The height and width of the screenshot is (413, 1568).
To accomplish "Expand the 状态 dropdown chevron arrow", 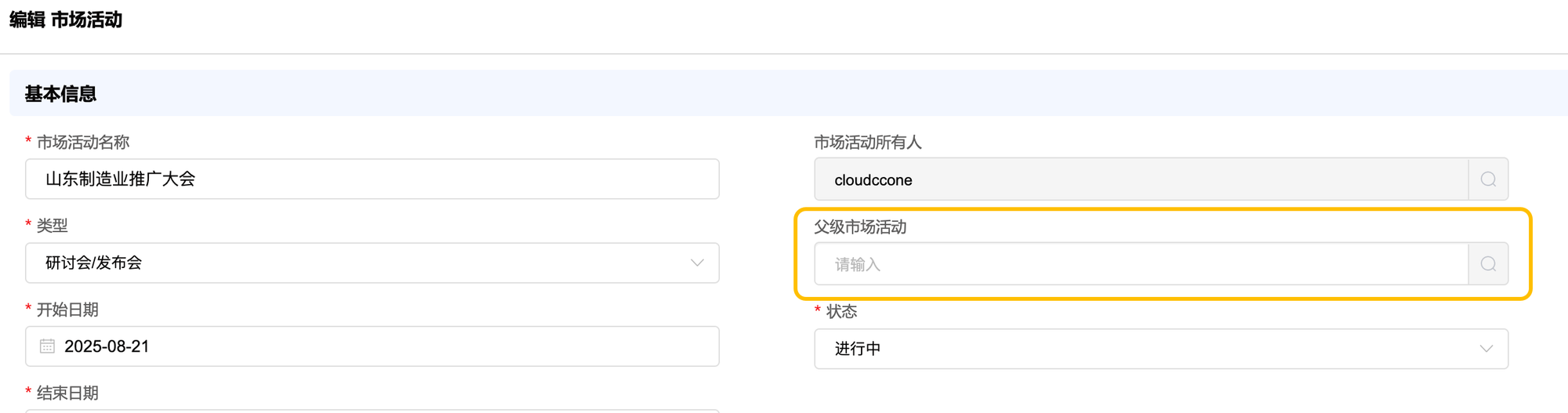I will (x=1486, y=349).
